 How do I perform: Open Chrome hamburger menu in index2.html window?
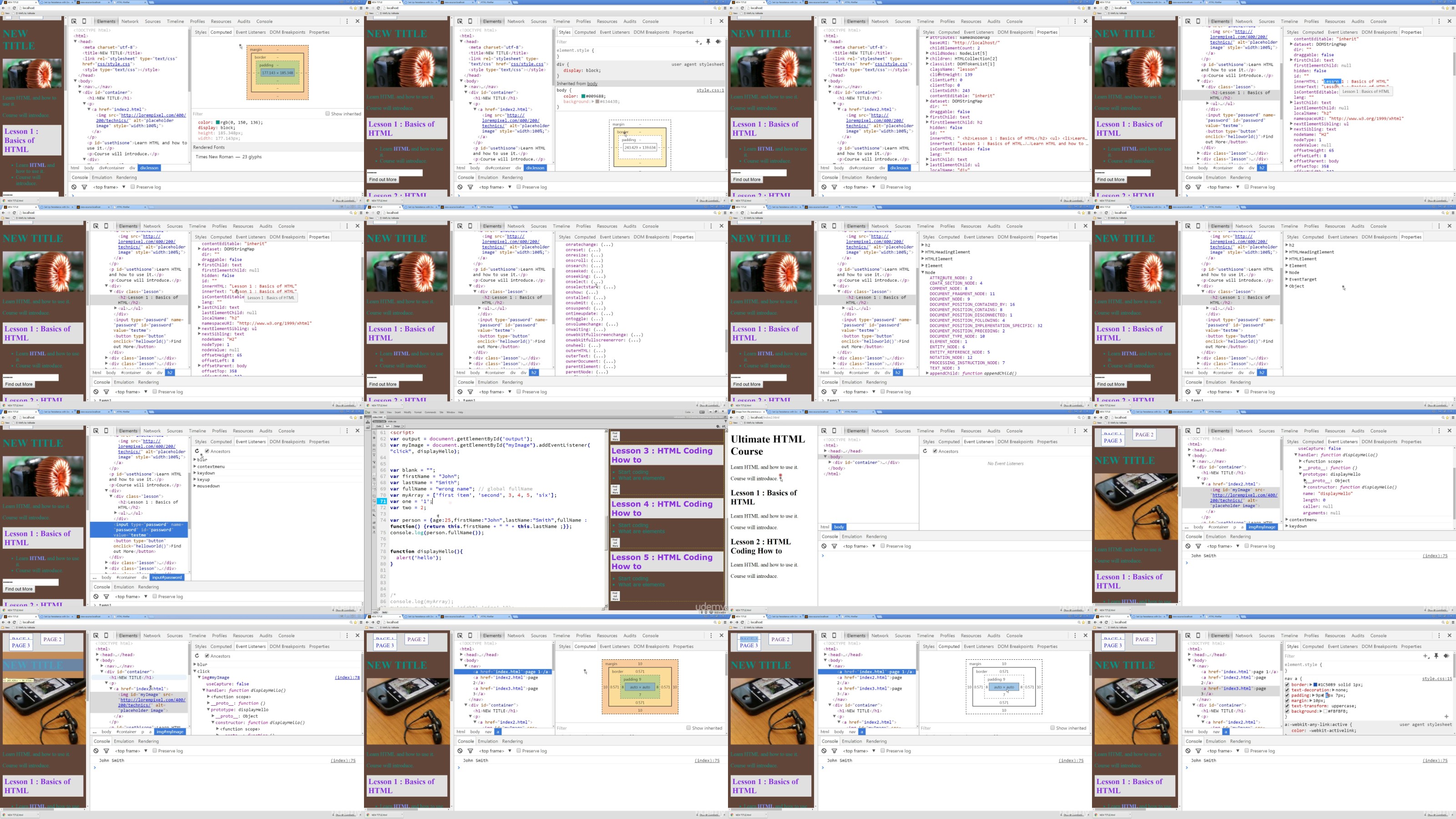[1089, 418]
